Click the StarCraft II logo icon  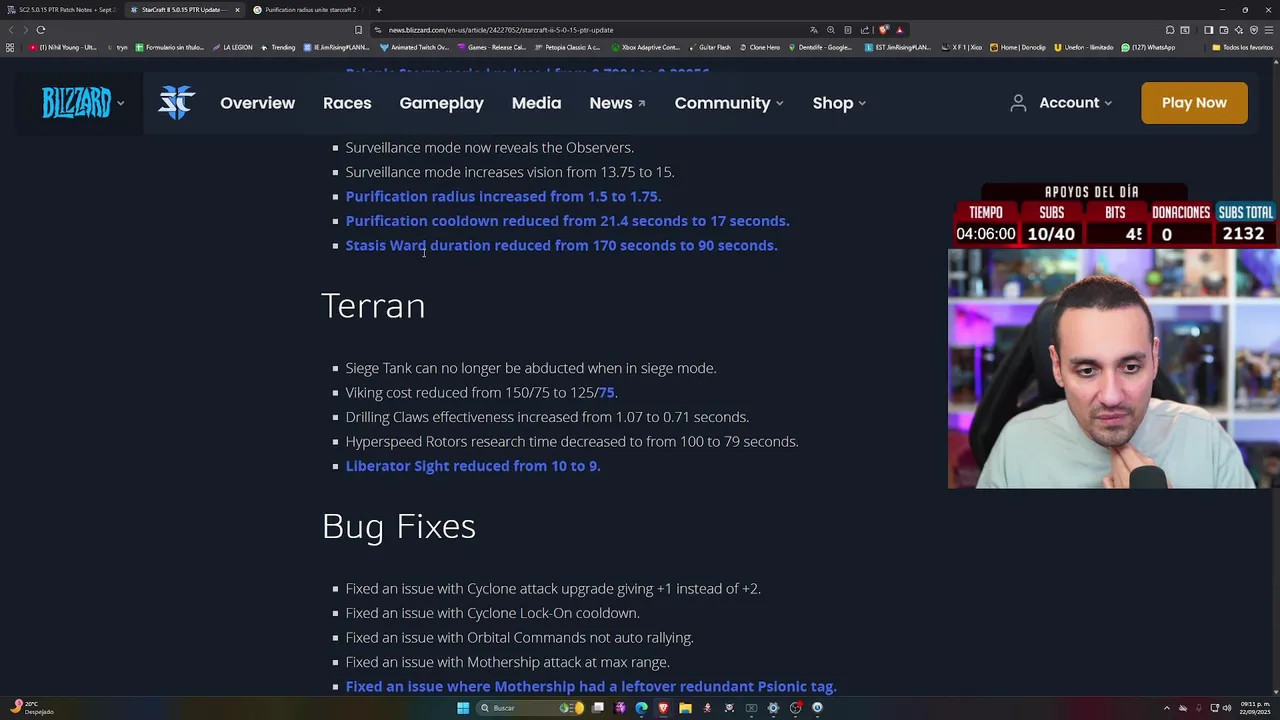pos(176,103)
